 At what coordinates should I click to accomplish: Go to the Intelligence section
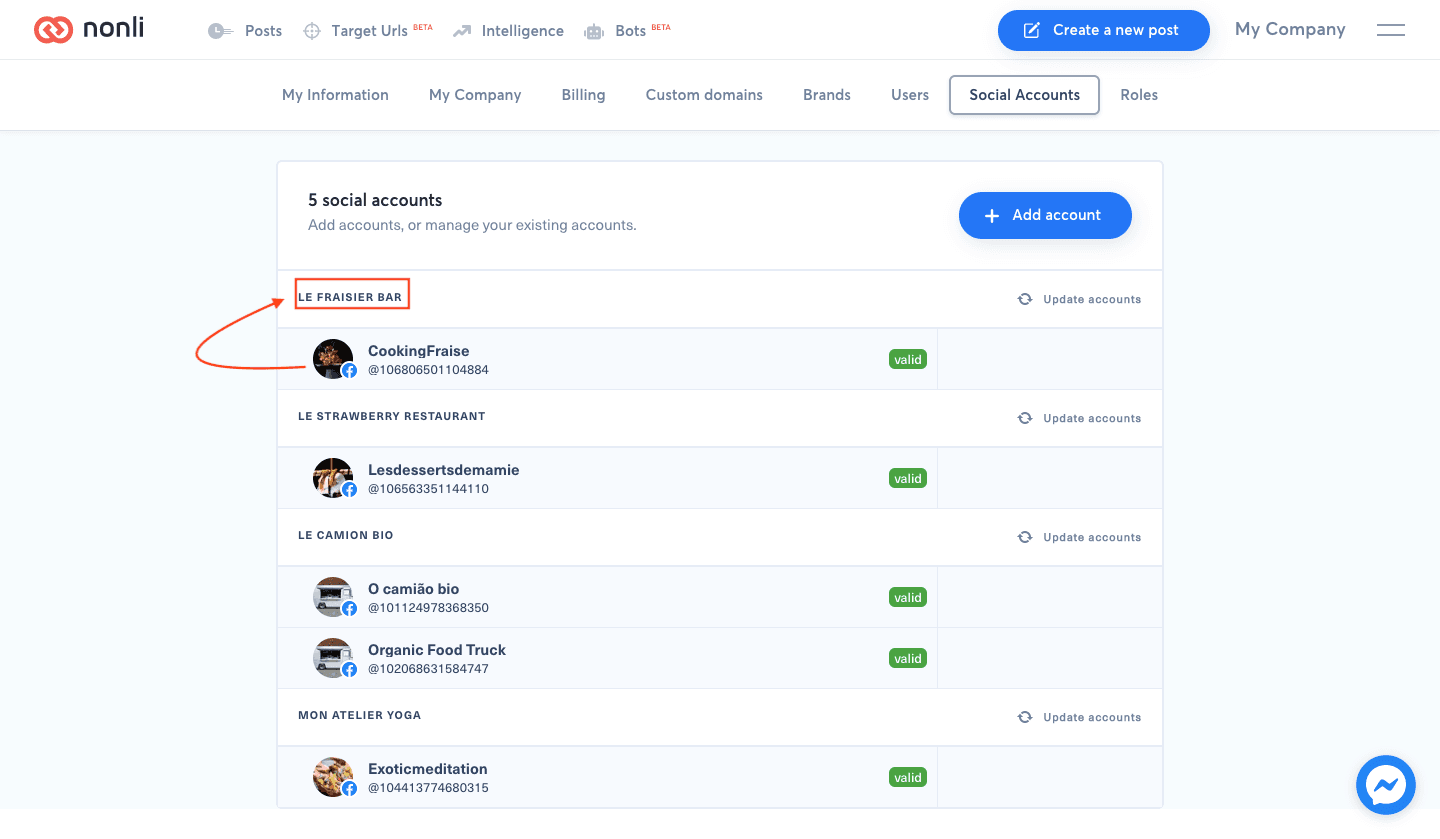pos(508,31)
